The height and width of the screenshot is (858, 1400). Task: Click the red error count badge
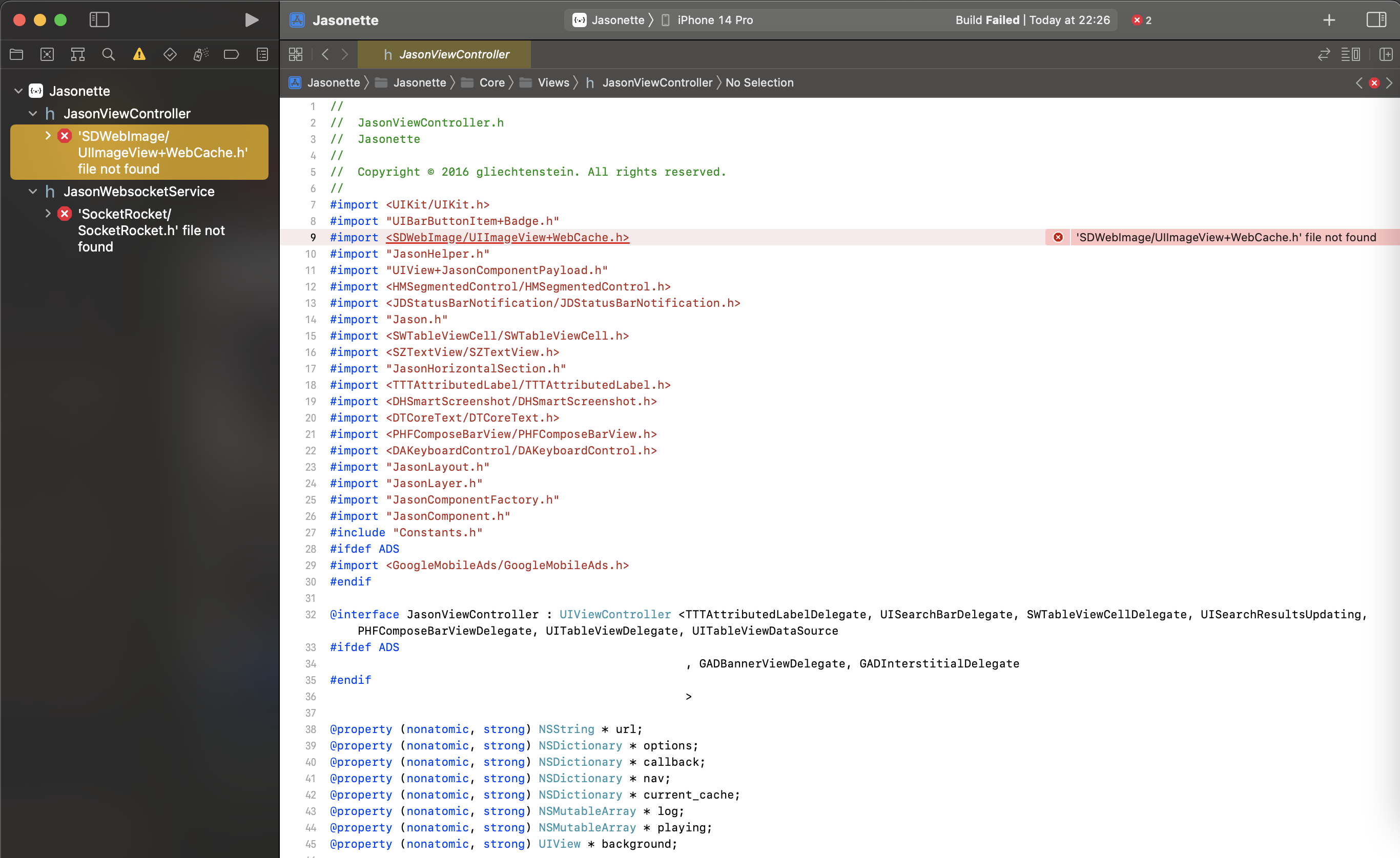click(x=1142, y=20)
